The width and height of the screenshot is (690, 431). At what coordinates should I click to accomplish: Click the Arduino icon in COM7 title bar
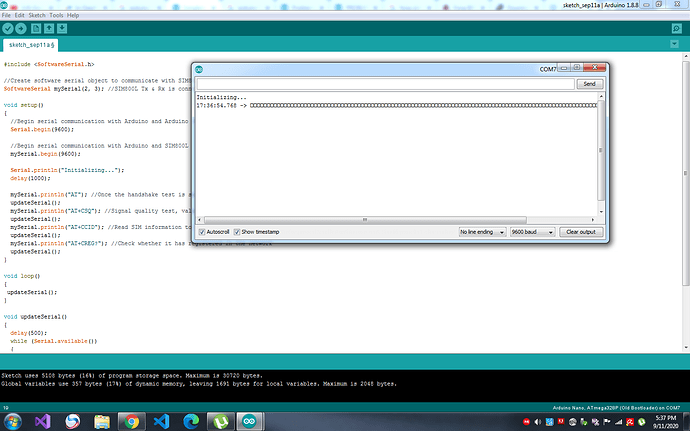[199, 70]
